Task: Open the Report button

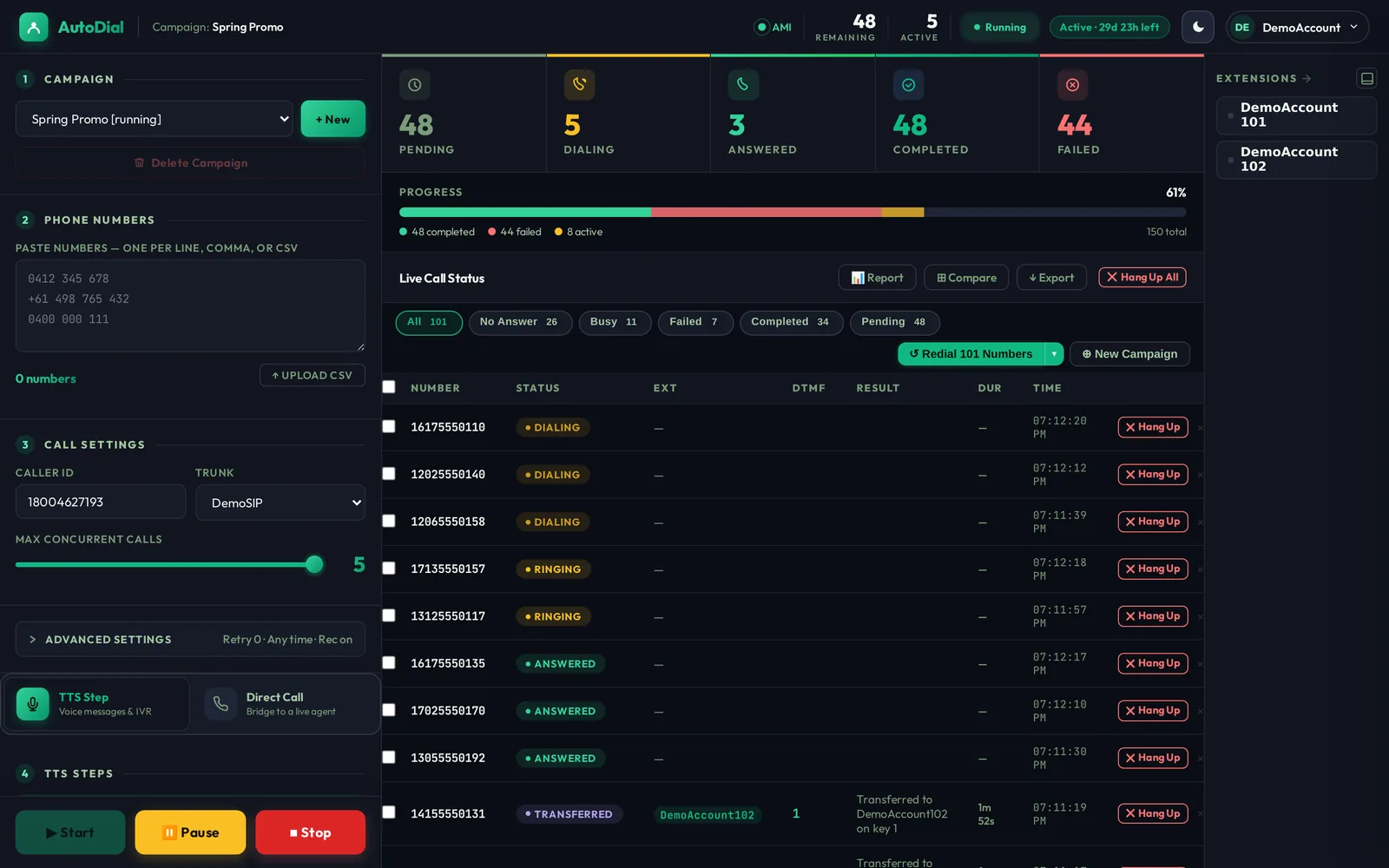Action: point(878,278)
